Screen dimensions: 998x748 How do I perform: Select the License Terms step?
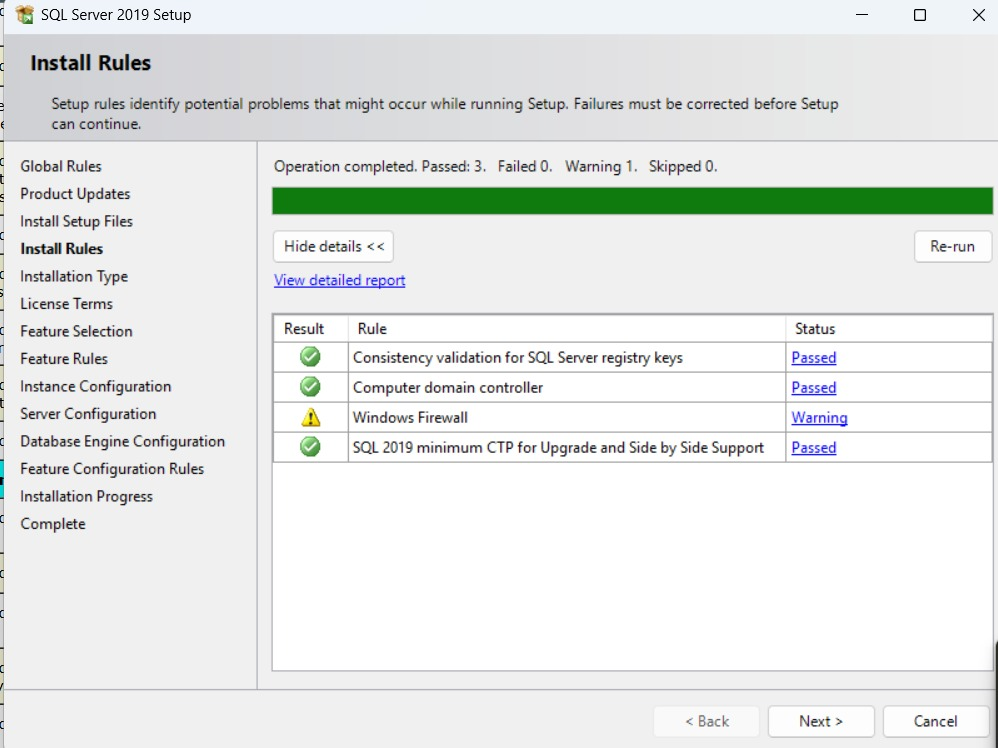pyautogui.click(x=66, y=304)
